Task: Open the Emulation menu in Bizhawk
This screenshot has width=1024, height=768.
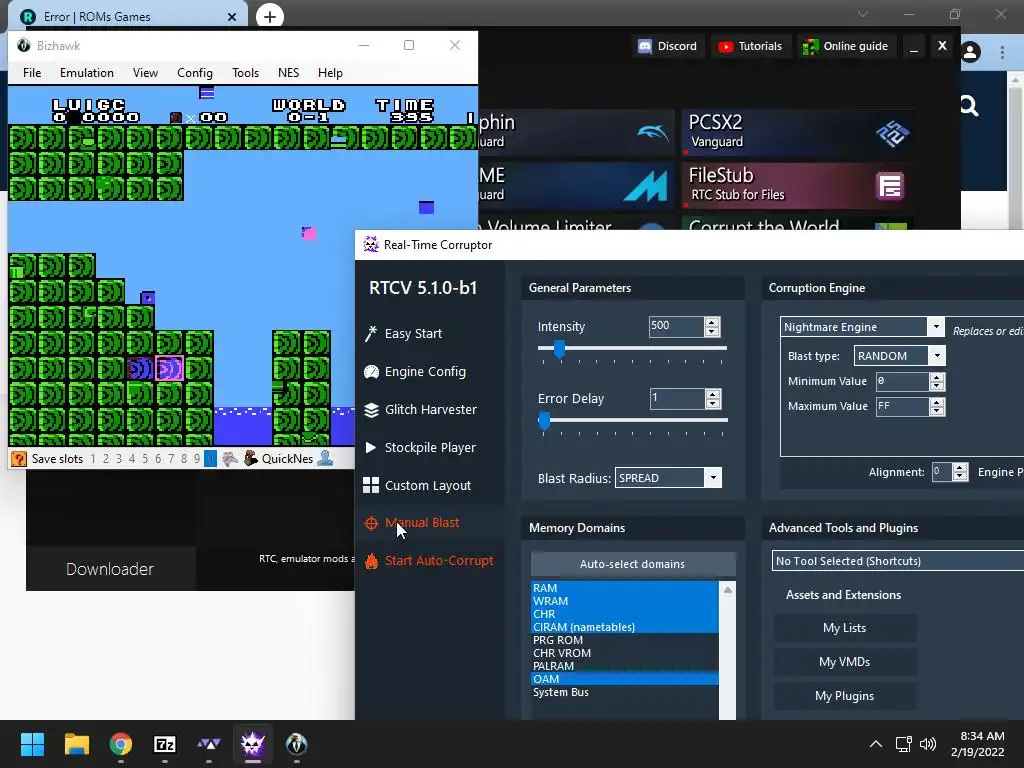Action: (87, 72)
